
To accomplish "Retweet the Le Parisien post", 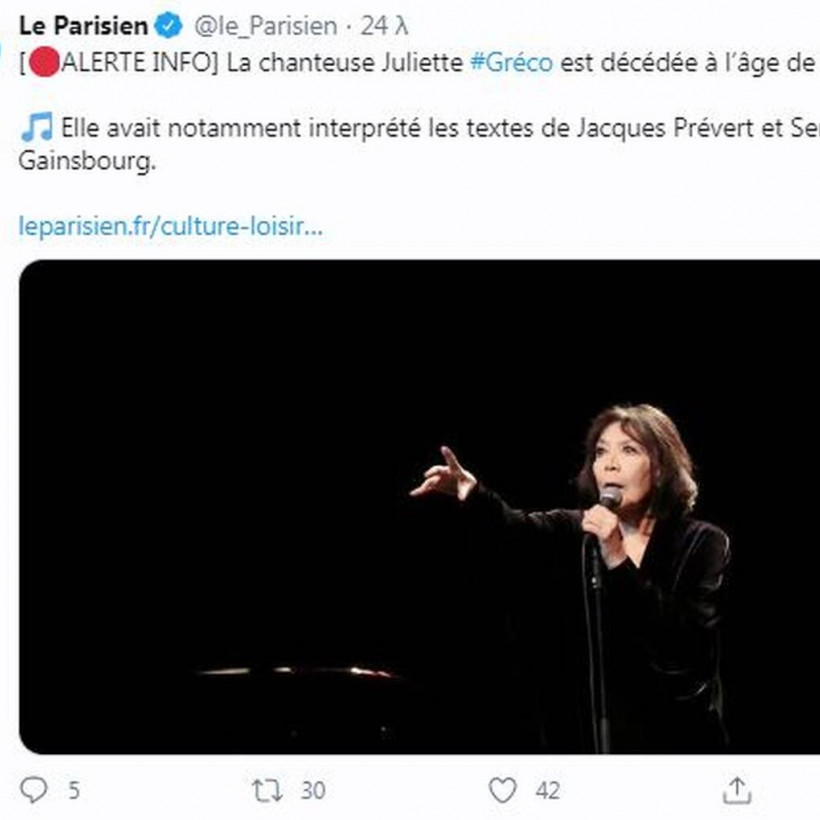I will coord(267,790).
